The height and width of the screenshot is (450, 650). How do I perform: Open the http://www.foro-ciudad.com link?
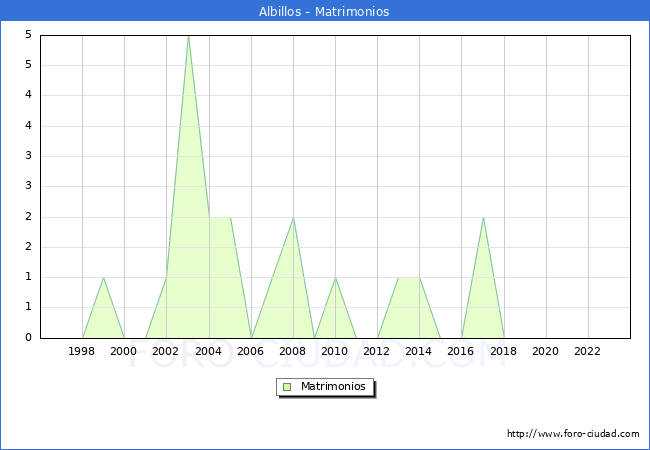click(x=573, y=434)
